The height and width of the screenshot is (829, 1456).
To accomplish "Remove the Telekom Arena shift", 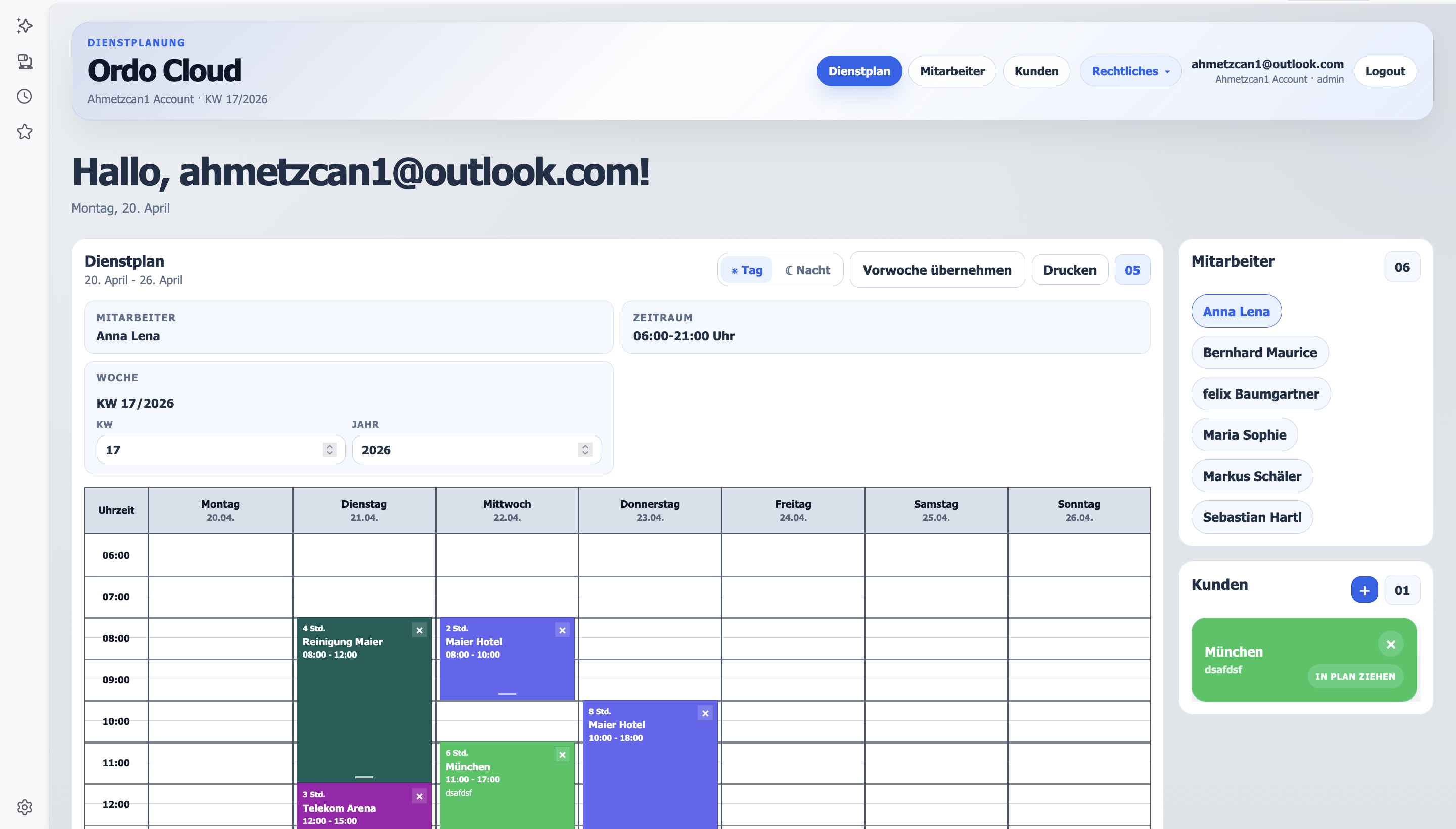I will 419,796.
